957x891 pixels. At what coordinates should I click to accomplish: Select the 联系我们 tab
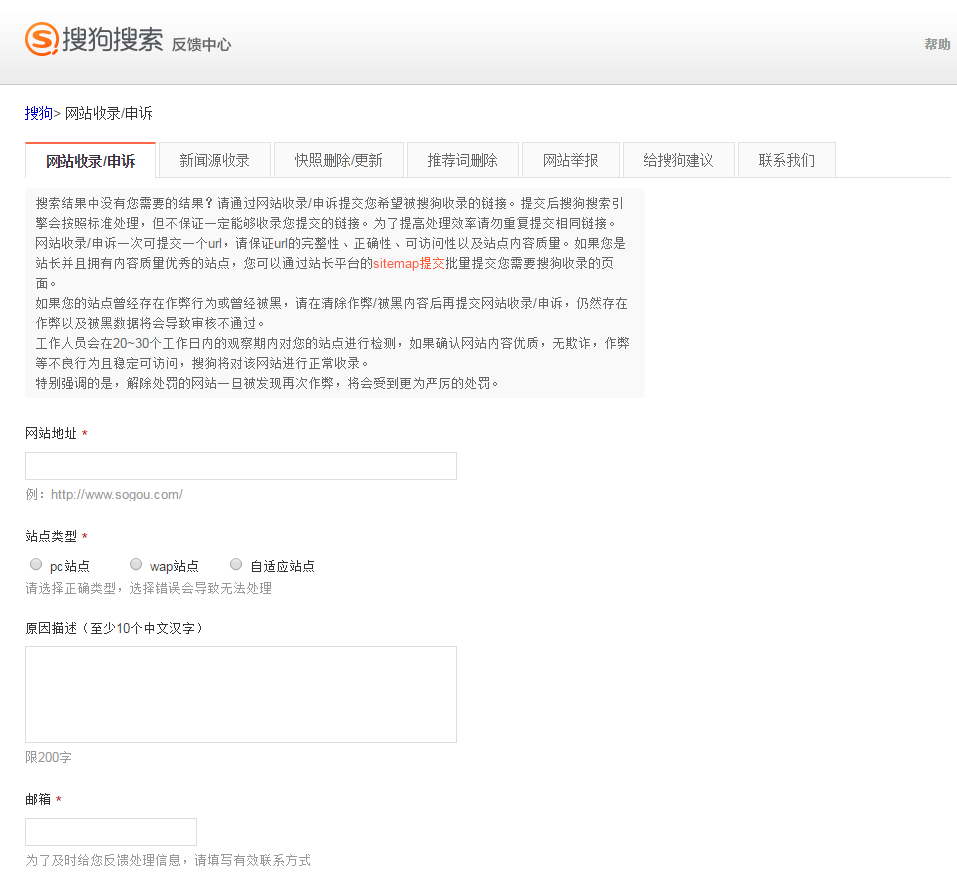tap(786, 160)
